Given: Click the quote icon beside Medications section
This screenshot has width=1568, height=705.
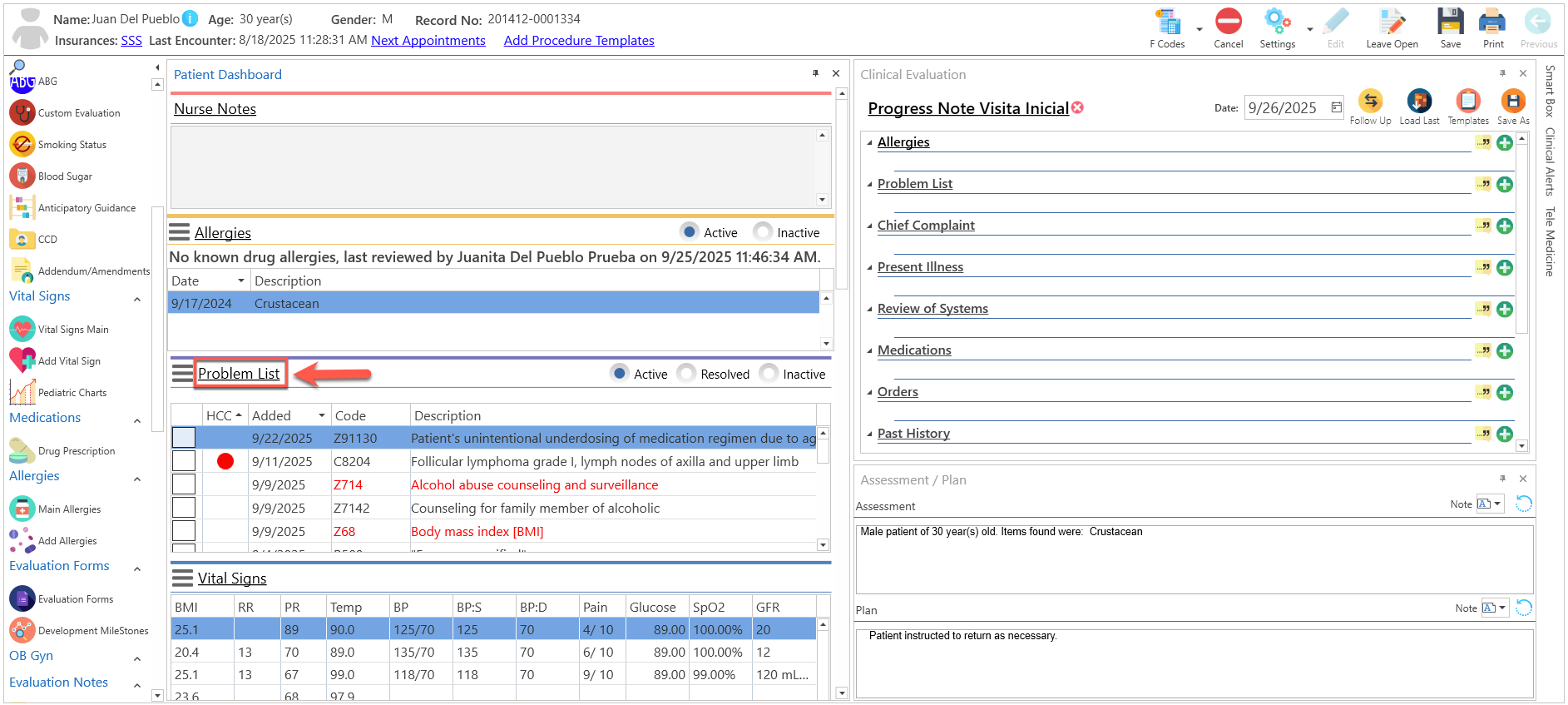Looking at the screenshot, I should (x=1483, y=350).
